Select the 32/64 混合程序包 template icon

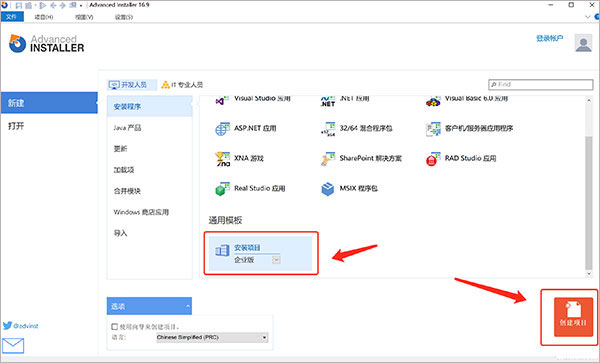(x=328, y=129)
